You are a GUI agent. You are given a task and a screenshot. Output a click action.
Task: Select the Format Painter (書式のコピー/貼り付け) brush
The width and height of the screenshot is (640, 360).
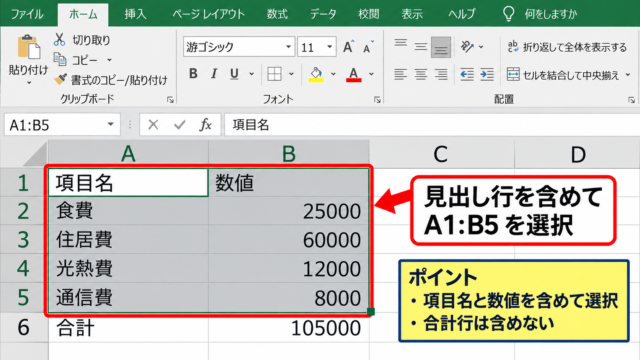[60, 79]
